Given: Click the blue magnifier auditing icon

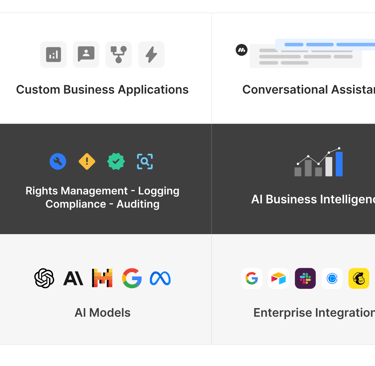Looking at the screenshot, I should (x=145, y=162).
